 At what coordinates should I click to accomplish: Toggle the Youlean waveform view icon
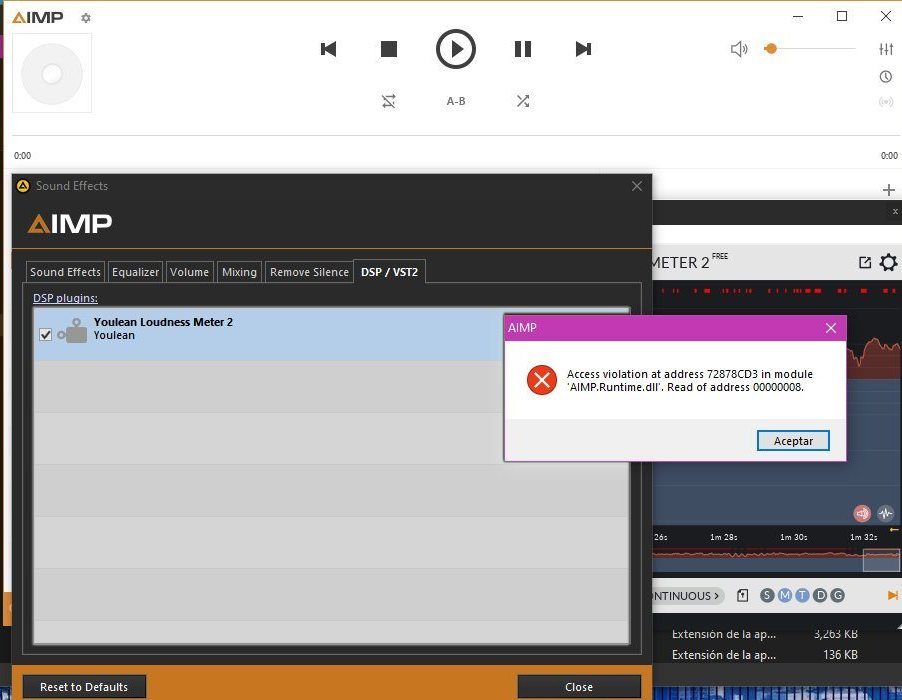[x=885, y=513]
